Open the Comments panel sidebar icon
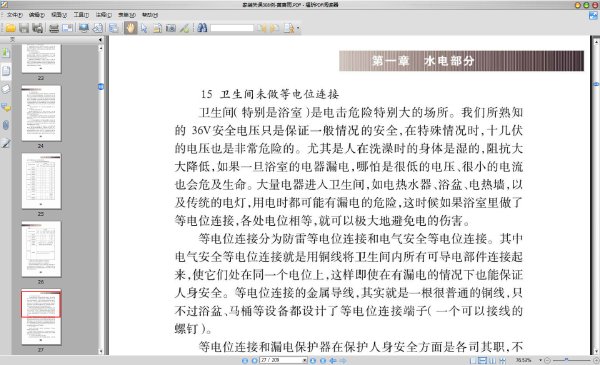600x365 pixels. 6,107
